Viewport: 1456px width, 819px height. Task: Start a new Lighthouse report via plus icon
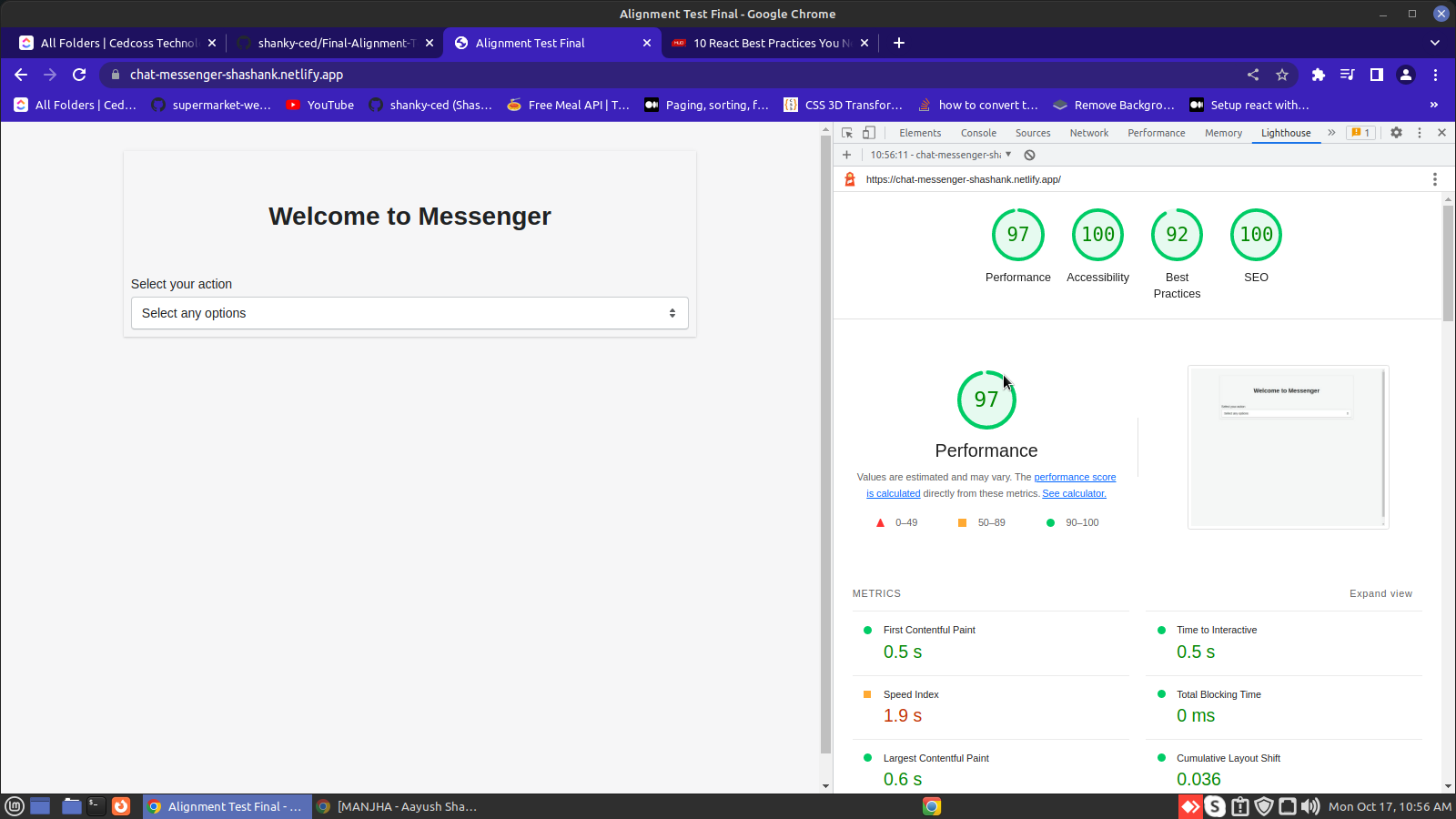pos(846,155)
